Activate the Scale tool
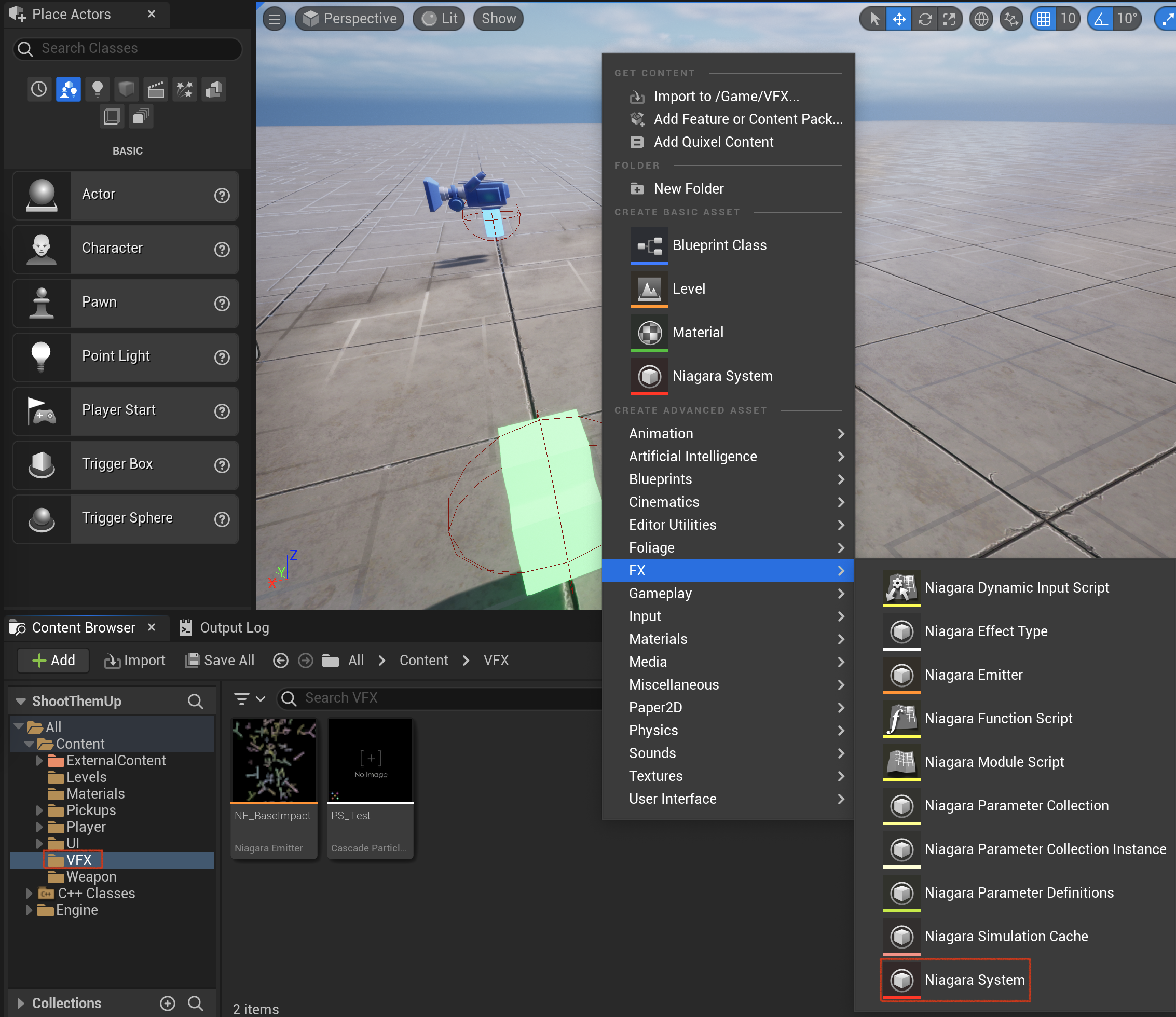The height and width of the screenshot is (1017, 1176). pyautogui.click(x=949, y=19)
